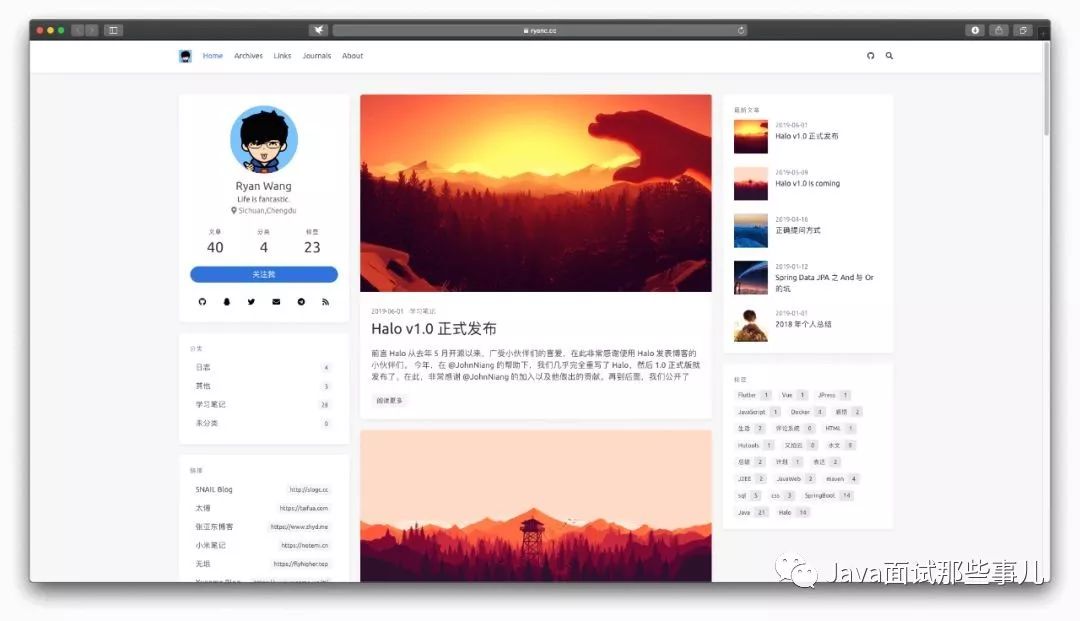Screen dimensions: 1080x621
Task: Open the Links nav item
Action: point(282,56)
